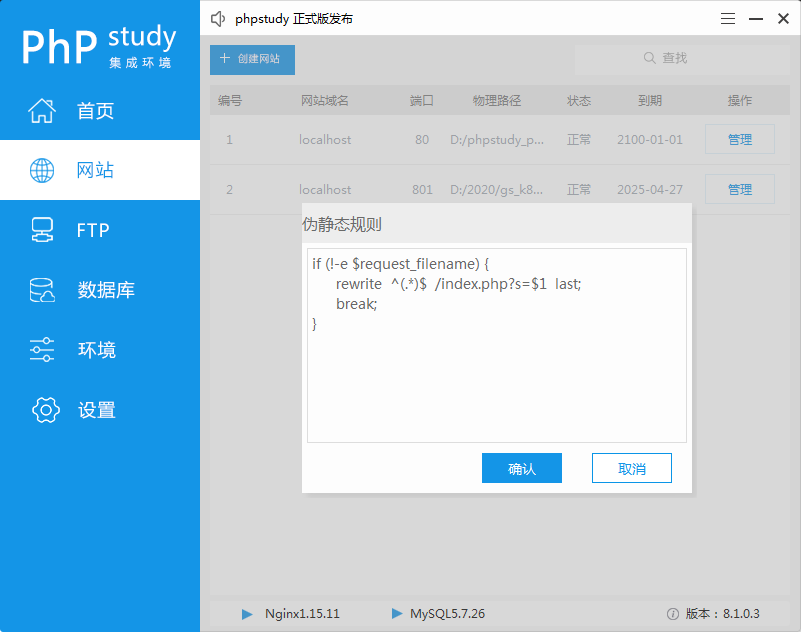Switch to 环境 sidebar label
Image resolution: width=801 pixels, height=632 pixels.
point(97,350)
